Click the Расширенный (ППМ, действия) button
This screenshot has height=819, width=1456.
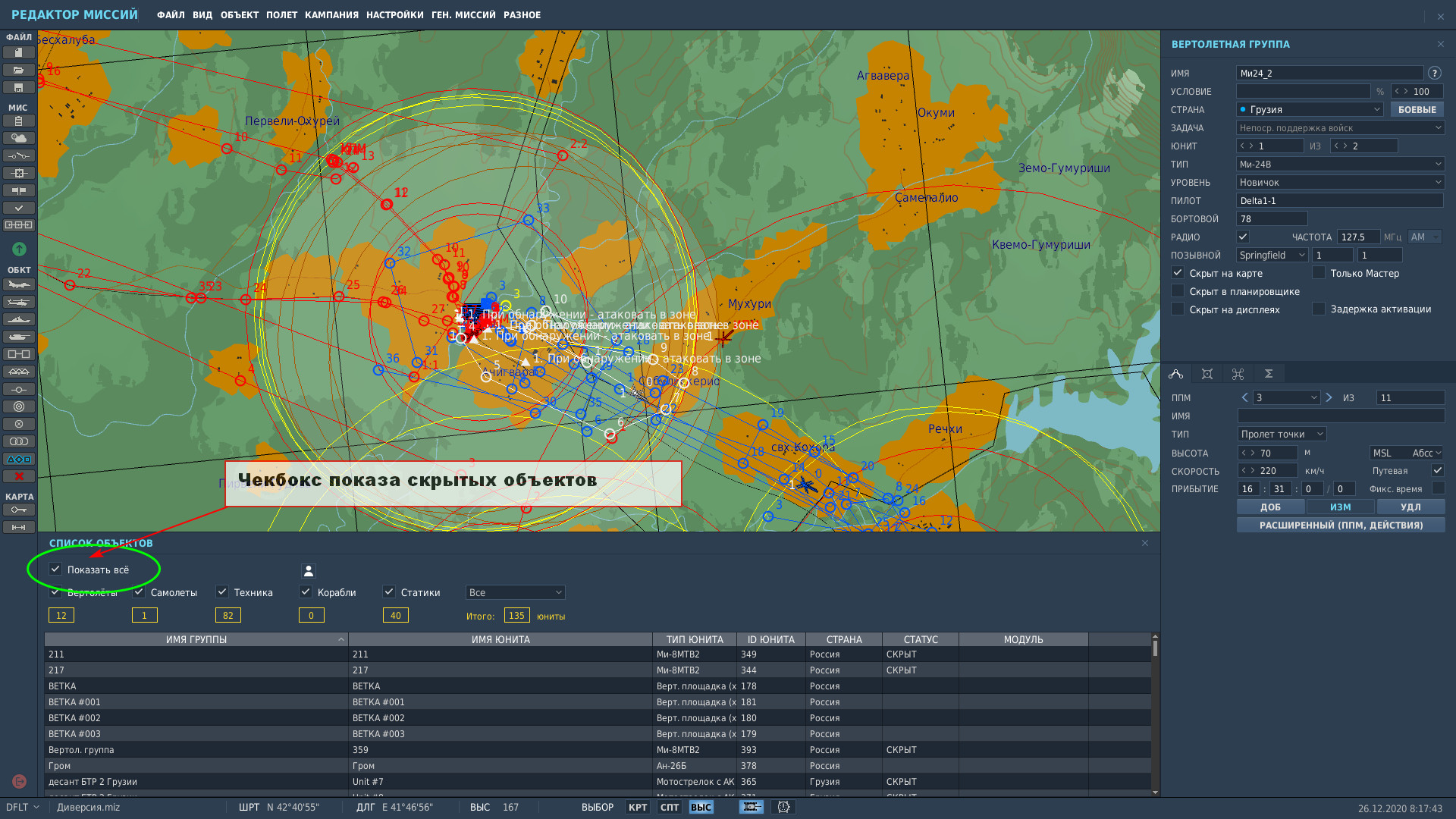(1341, 525)
